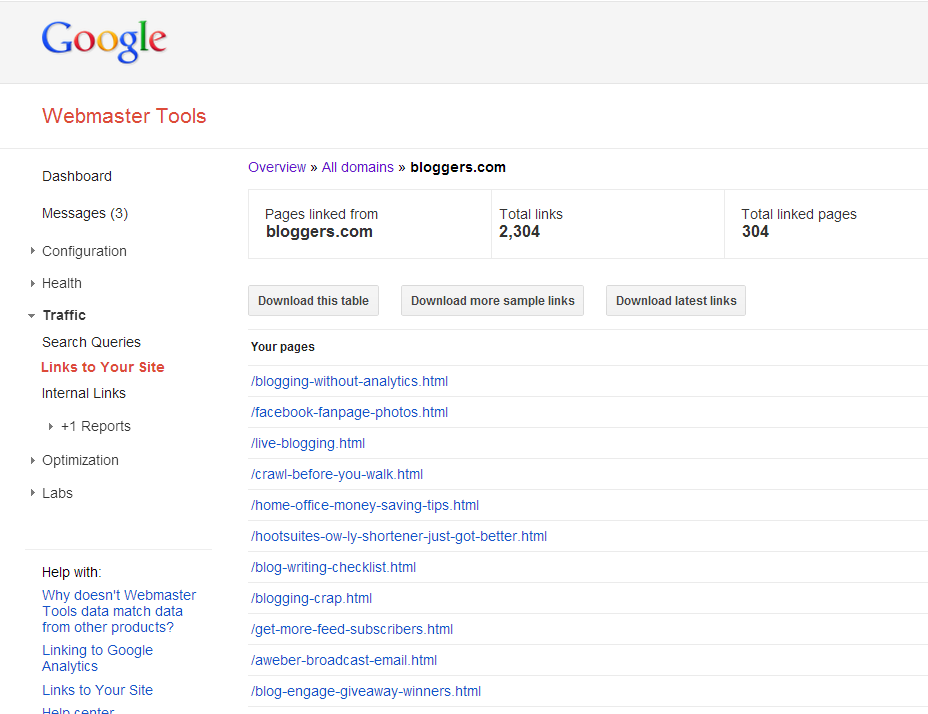928x714 pixels.
Task: Open Linking to Google Analytics help link
Action: pyautogui.click(x=97, y=658)
